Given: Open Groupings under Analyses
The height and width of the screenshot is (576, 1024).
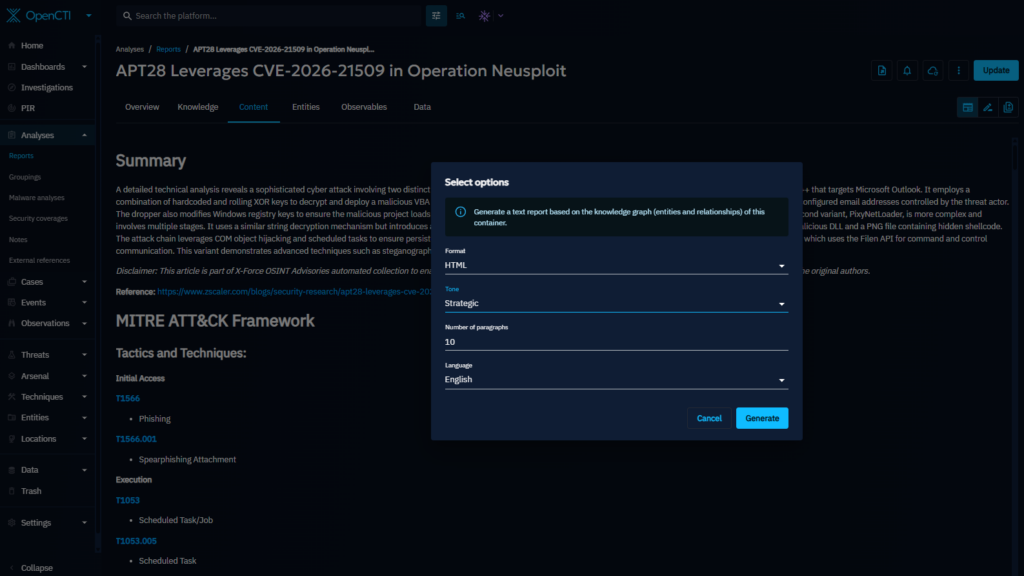Looking at the screenshot, I should [x=25, y=177].
